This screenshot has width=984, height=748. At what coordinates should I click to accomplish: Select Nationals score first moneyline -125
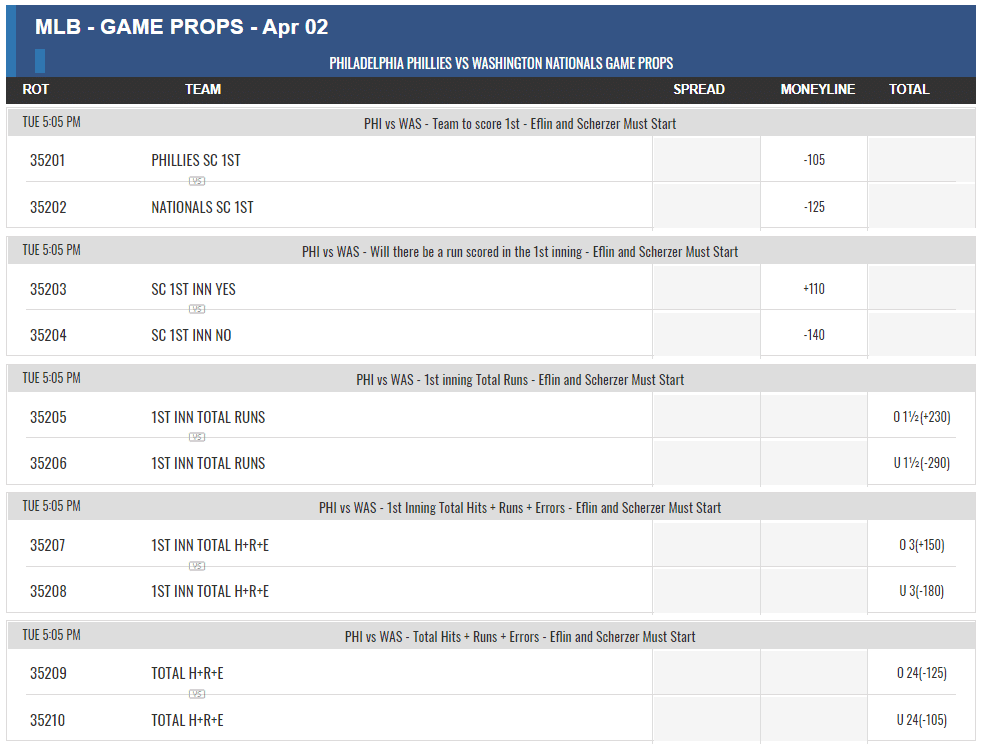[814, 207]
